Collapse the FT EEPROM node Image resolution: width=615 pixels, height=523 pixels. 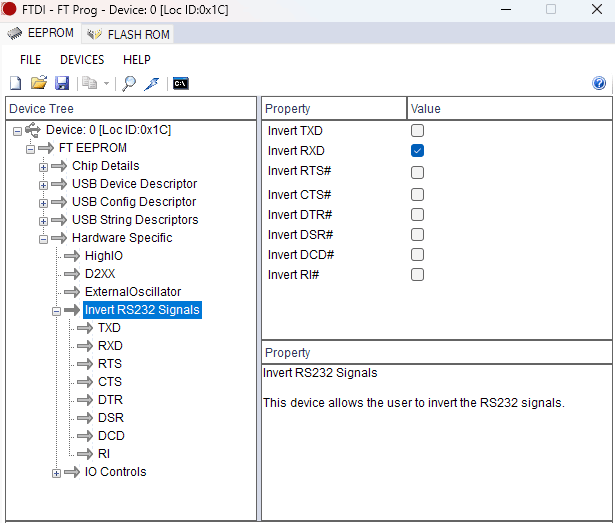pos(31,149)
